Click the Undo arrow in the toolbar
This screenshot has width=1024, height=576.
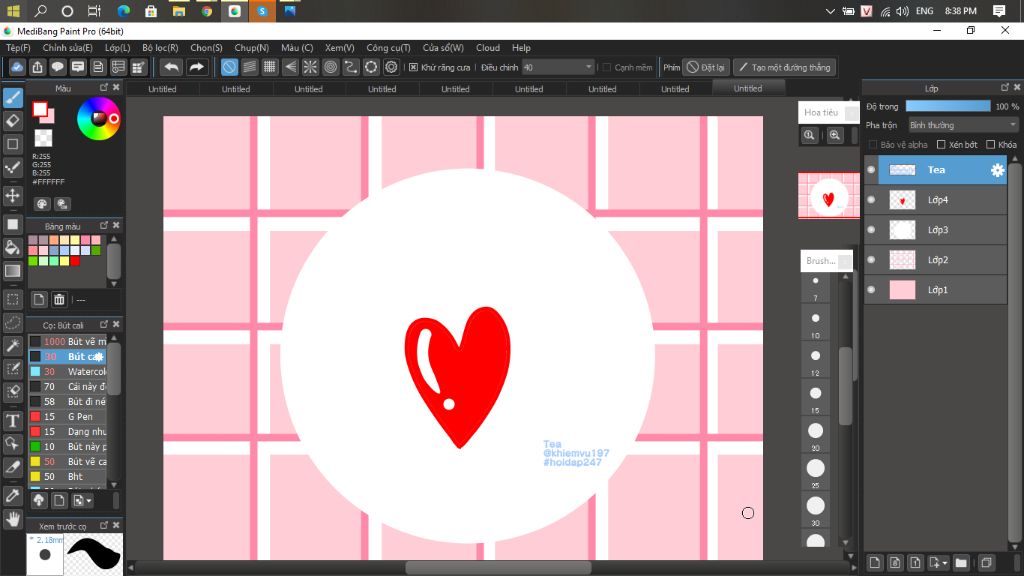(x=171, y=67)
